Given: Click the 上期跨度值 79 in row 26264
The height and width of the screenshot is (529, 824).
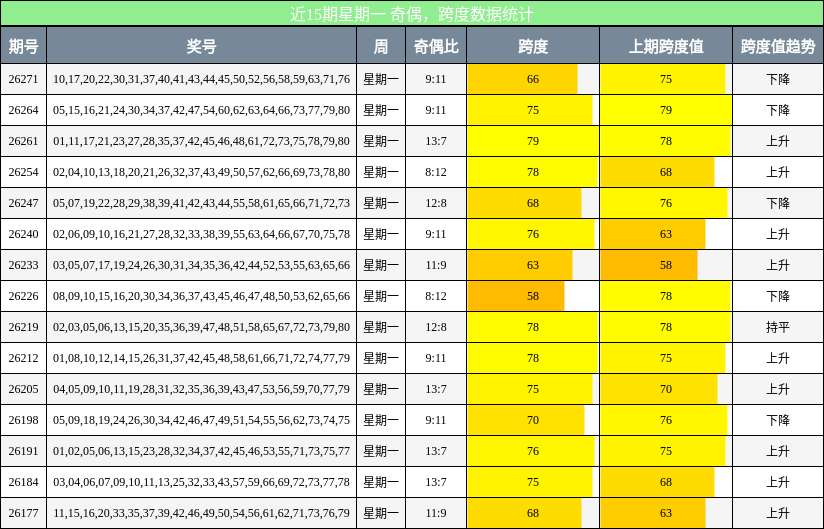Looking at the screenshot, I should [x=666, y=110].
